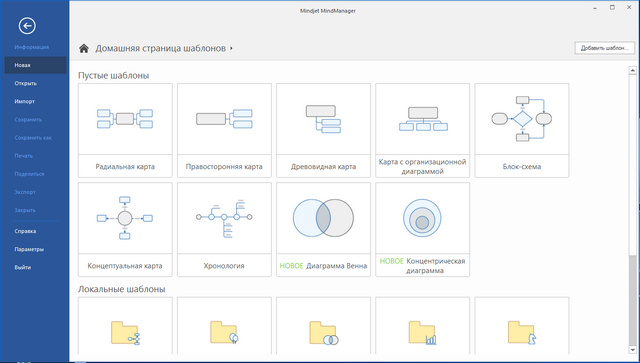This screenshot has width=640, height=363.
Task: Choose the Tree map template icon
Action: tap(323, 119)
